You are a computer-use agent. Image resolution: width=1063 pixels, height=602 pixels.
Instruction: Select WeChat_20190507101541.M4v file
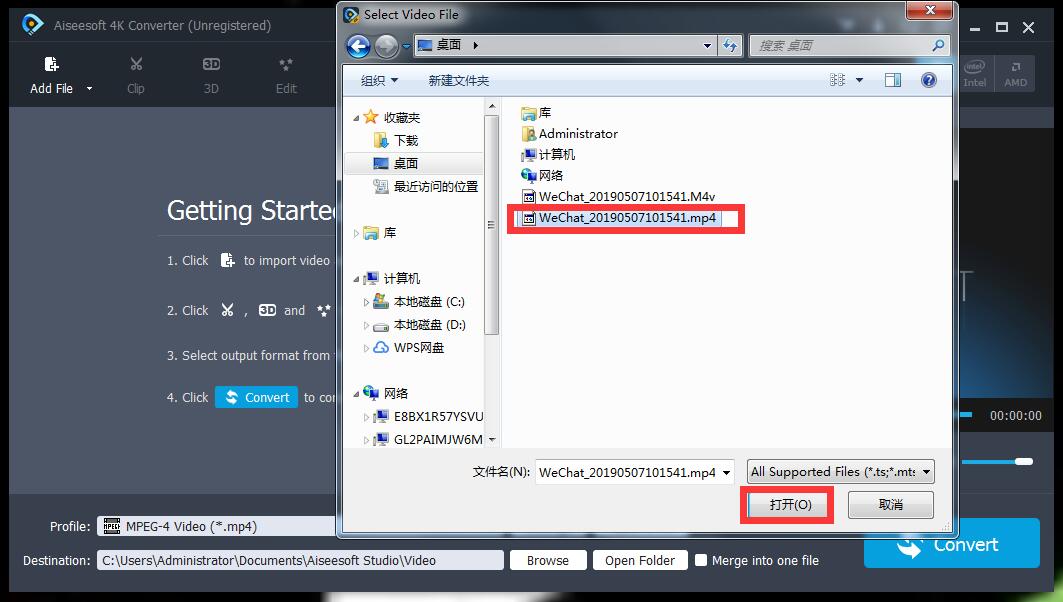618,197
